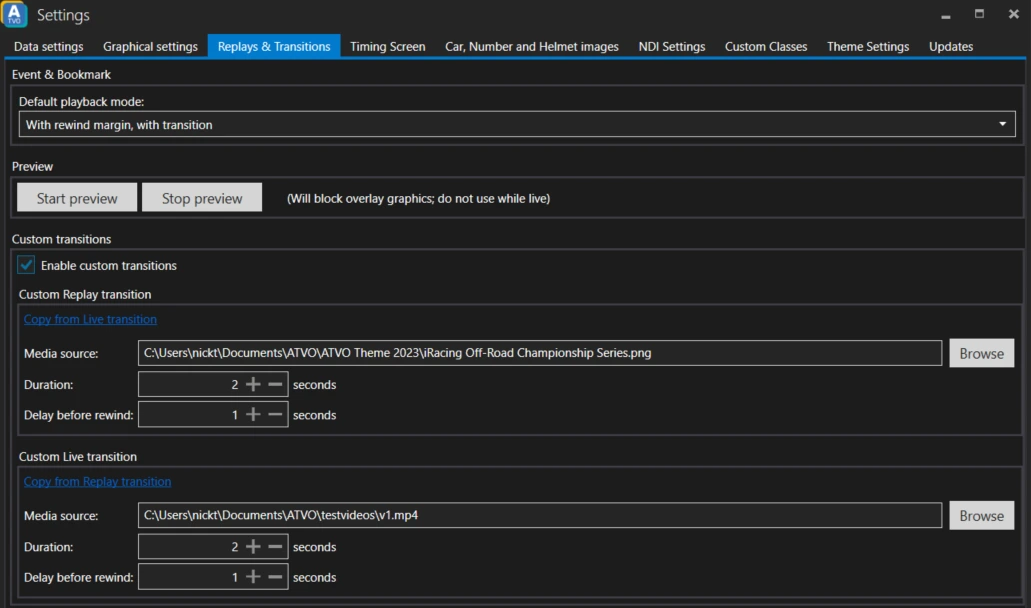This screenshot has width=1031, height=608.
Task: Decrease Live transition Duration with minus icon
Action: pos(276,546)
